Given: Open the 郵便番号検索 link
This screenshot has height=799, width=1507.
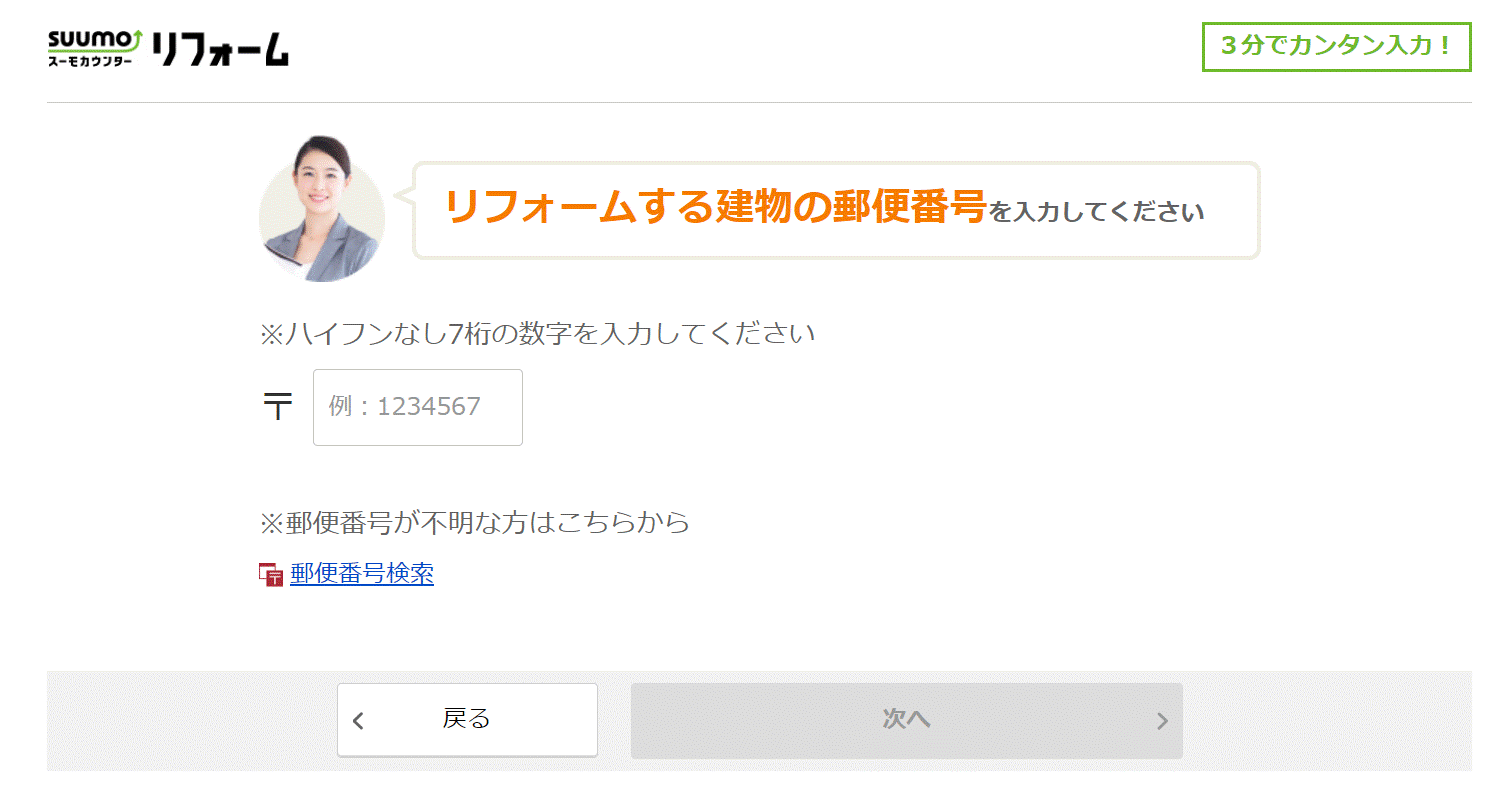Looking at the screenshot, I should pos(362,573).
